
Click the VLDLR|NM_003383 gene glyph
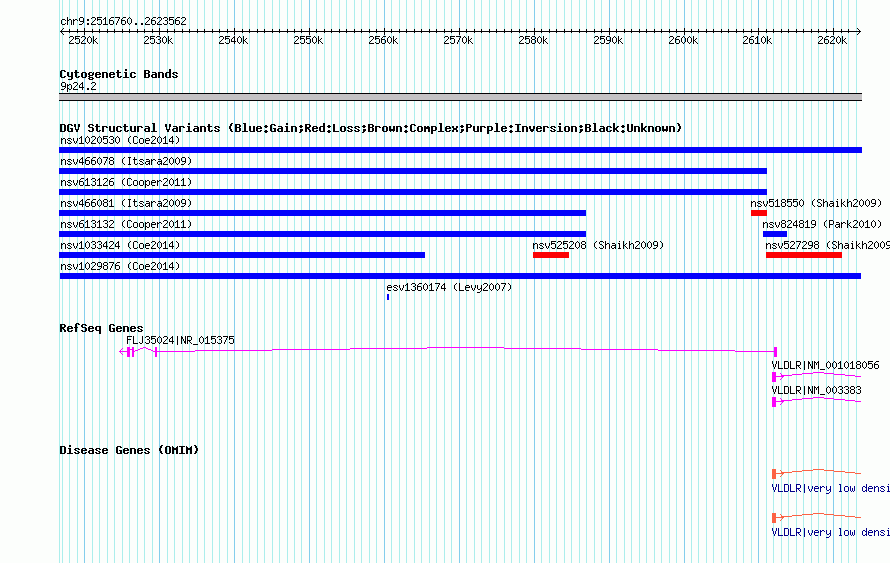pos(816,401)
